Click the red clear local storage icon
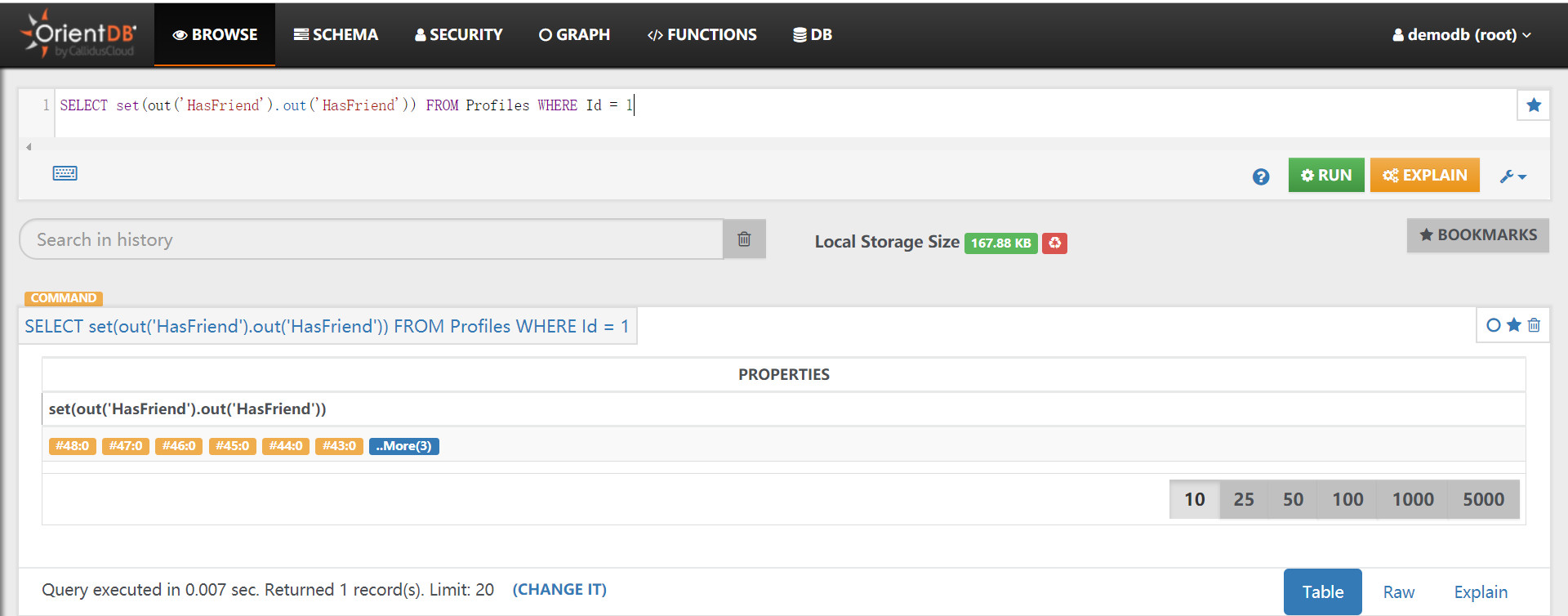Screen dimensions: 1568x616 [x=1054, y=243]
